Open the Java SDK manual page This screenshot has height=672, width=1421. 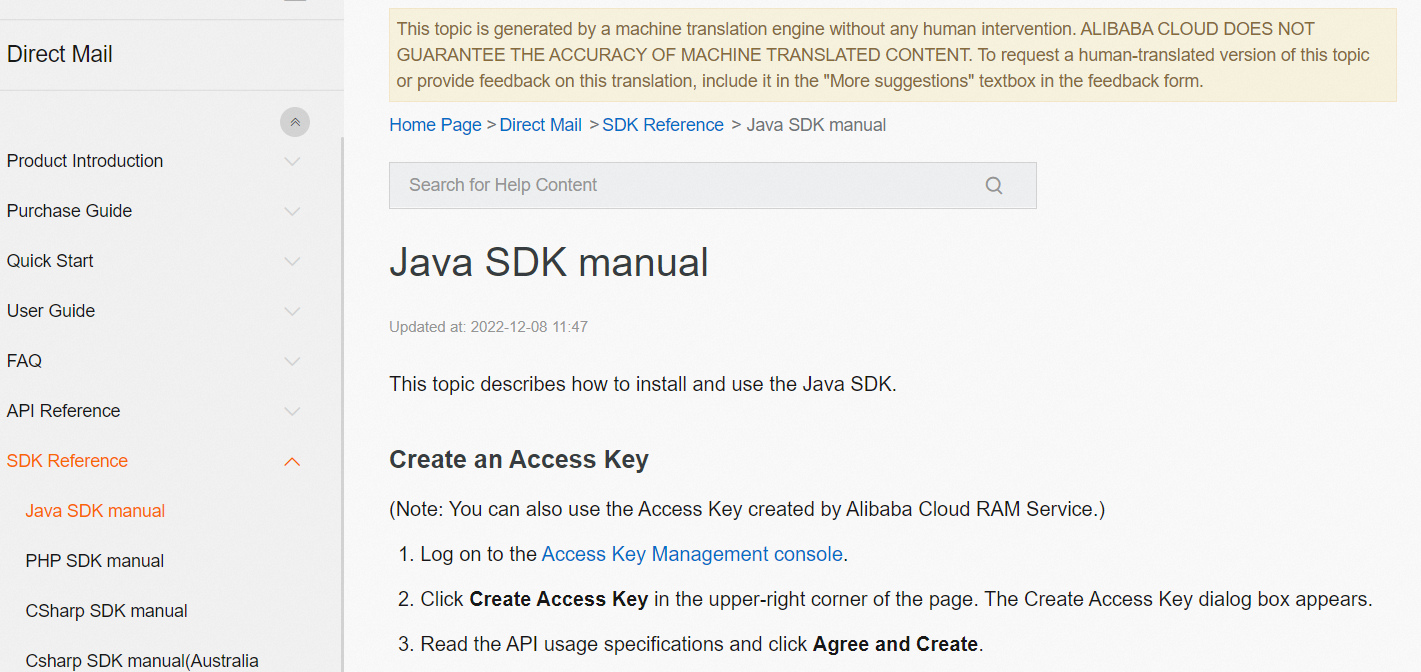tap(95, 511)
